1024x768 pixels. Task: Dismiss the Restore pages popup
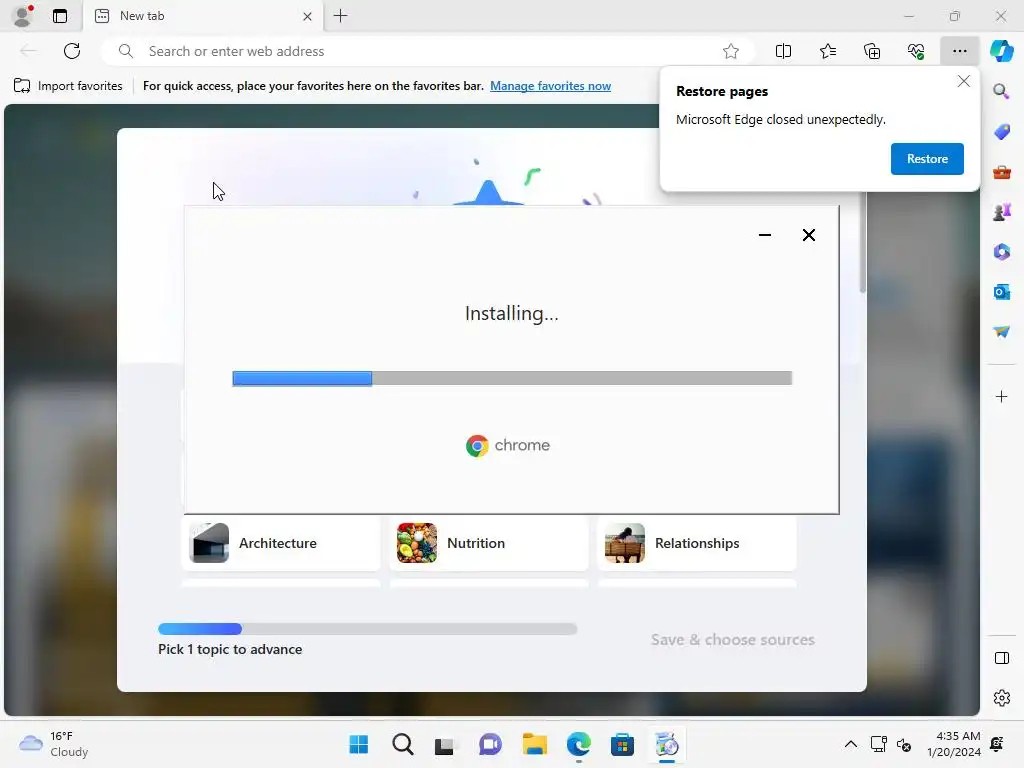(963, 82)
